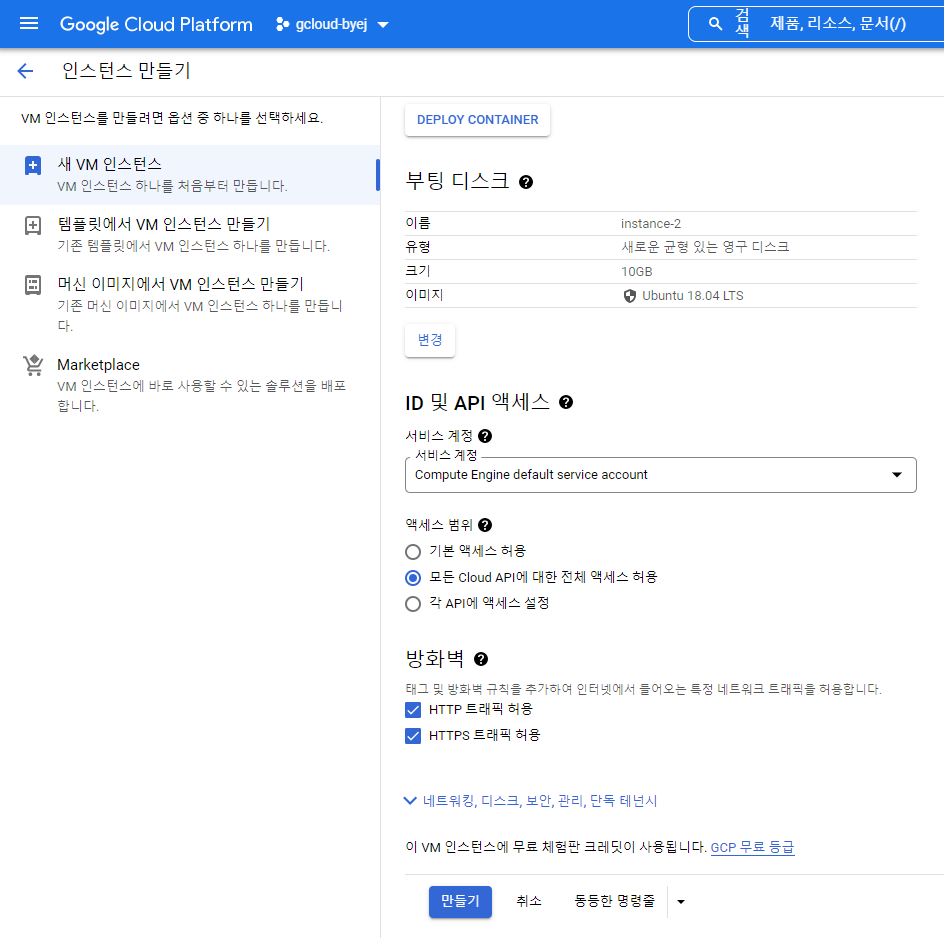Image resolution: width=944 pixels, height=938 pixels.
Task: Click the 취소 cancel button
Action: tap(529, 901)
